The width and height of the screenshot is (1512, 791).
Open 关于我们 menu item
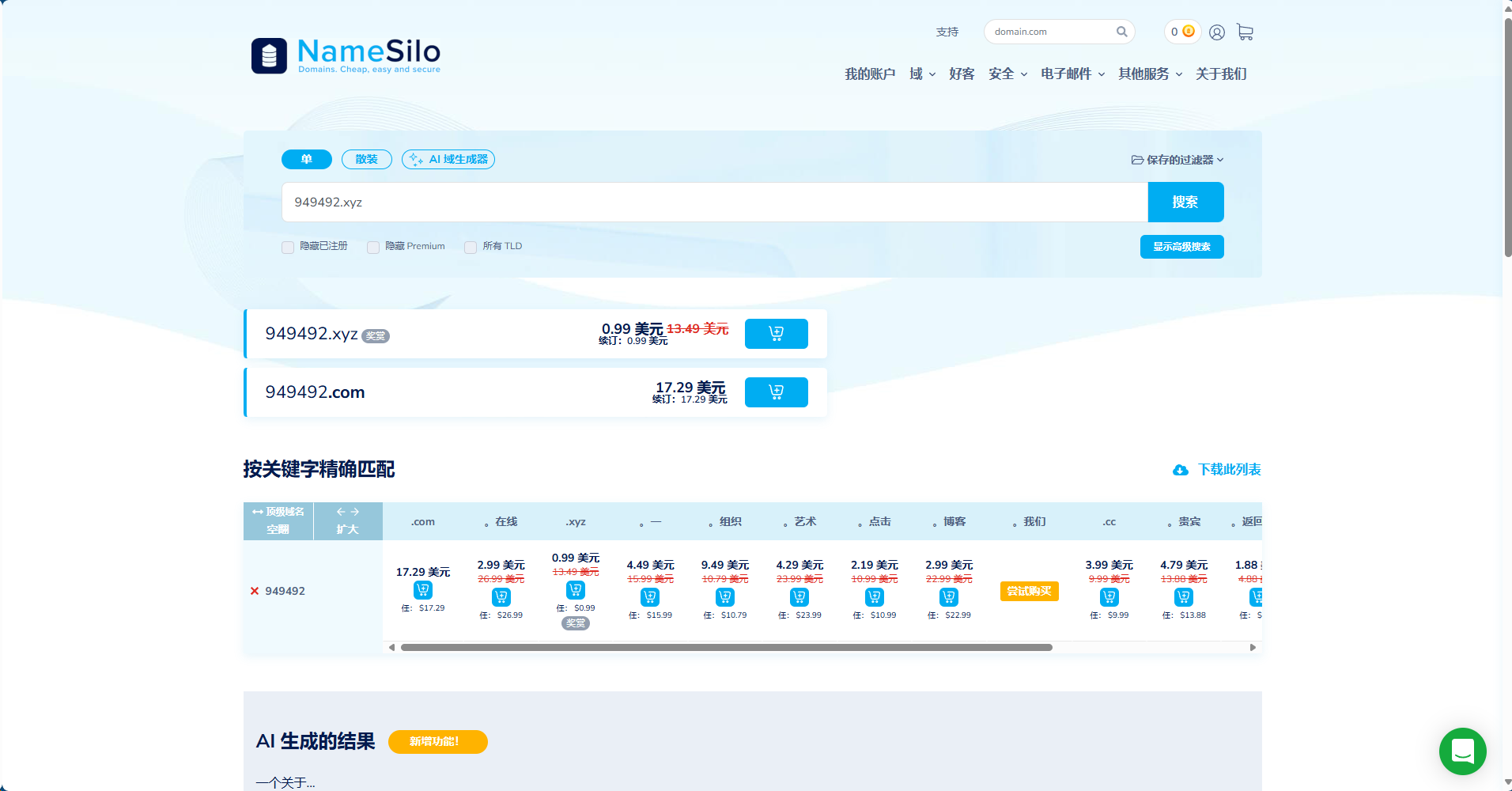point(1221,74)
